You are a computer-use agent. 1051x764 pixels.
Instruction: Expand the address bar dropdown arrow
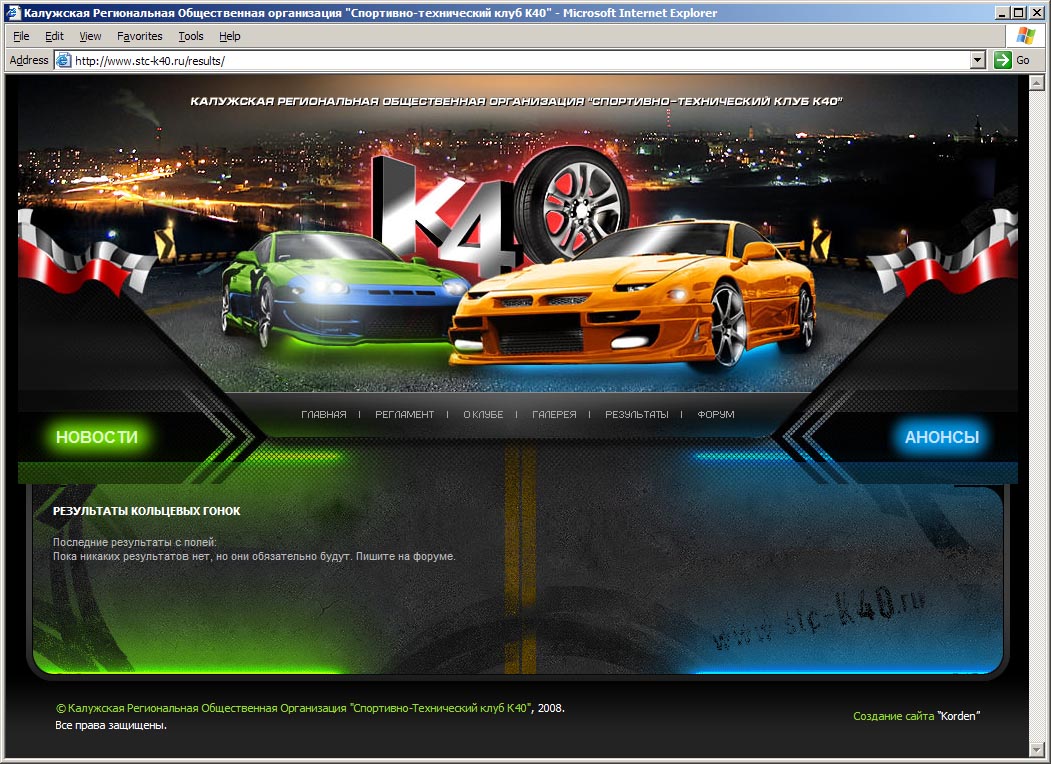(x=978, y=60)
